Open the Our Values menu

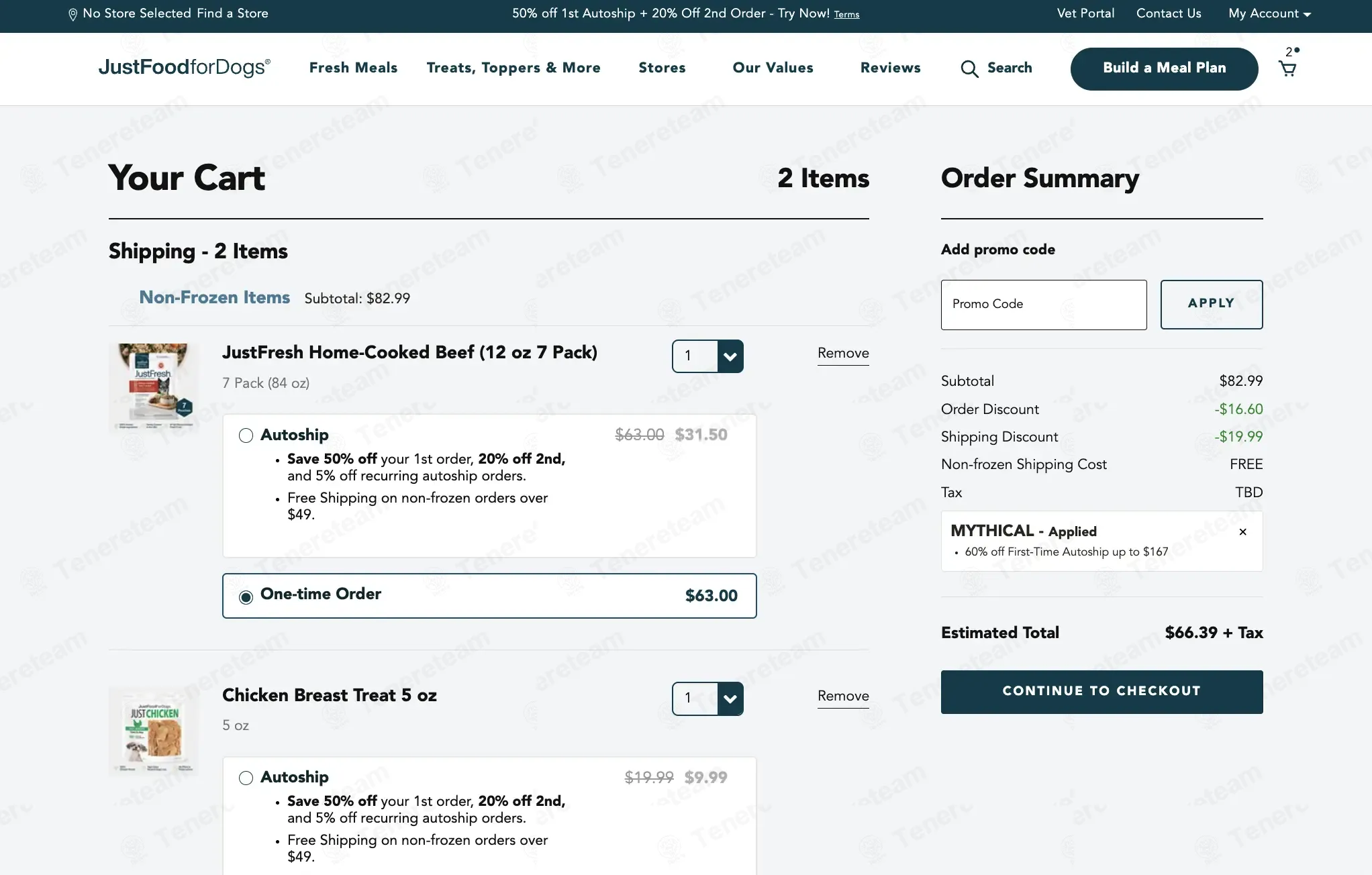773,68
